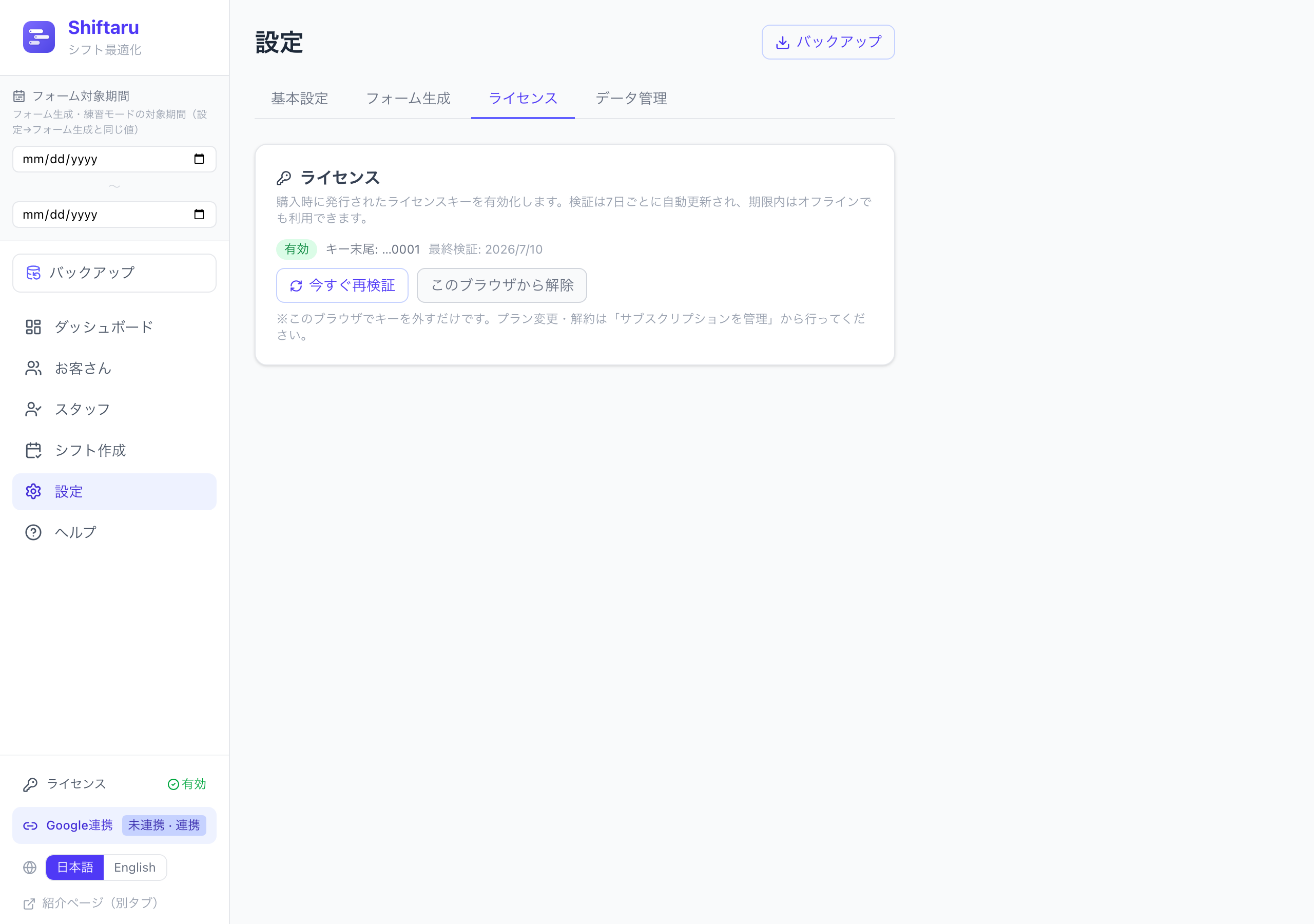Screen dimensions: 1314x924
Task: Click the Google連携 link
Action: click(x=114, y=825)
